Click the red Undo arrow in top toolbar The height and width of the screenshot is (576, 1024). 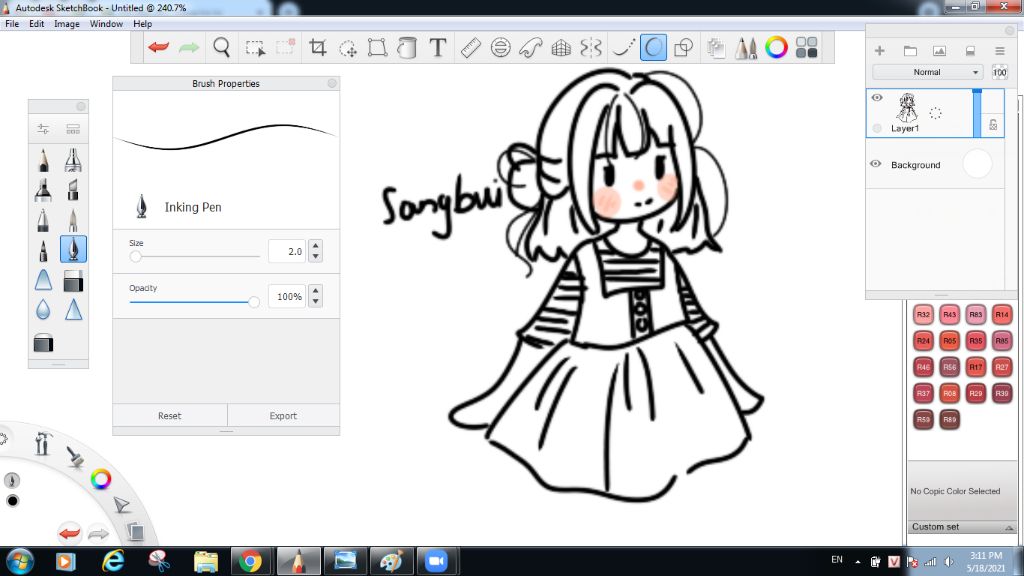point(159,48)
